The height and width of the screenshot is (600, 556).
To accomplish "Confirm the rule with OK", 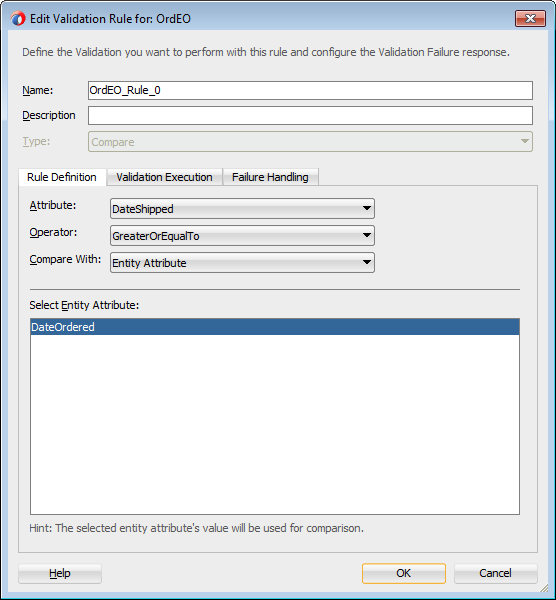I will (404, 573).
